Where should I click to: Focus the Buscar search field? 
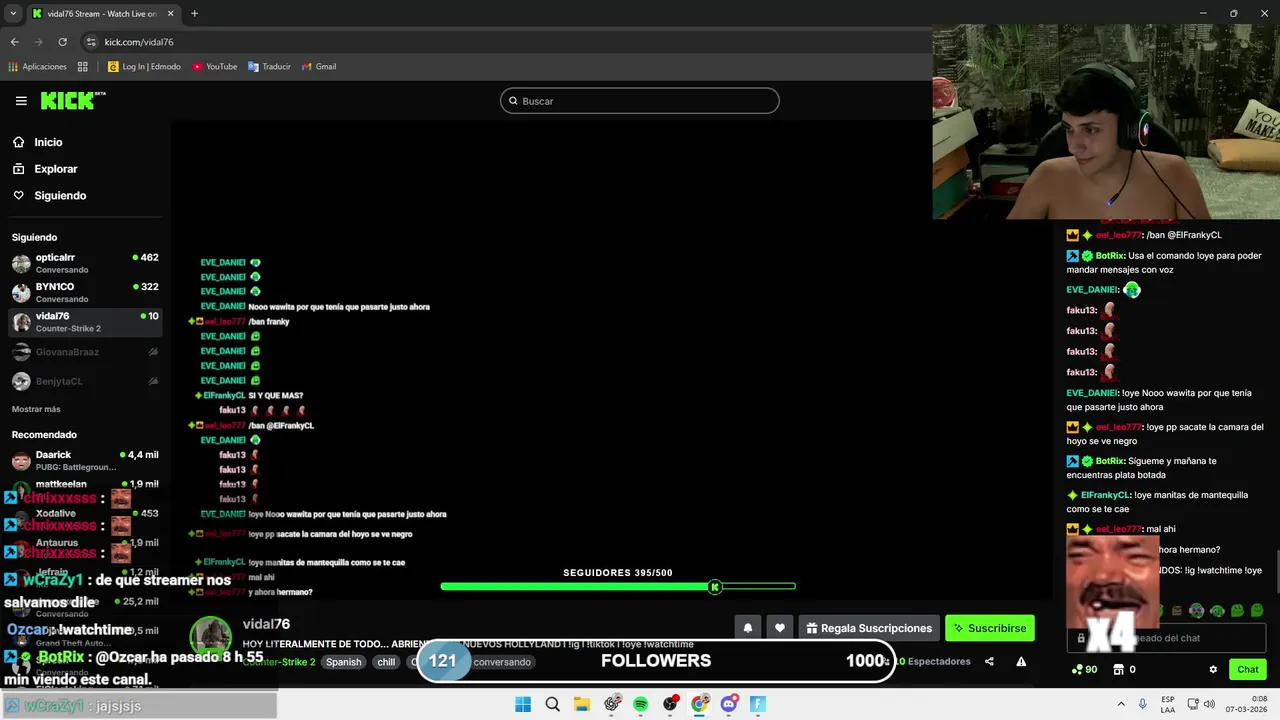click(x=640, y=101)
